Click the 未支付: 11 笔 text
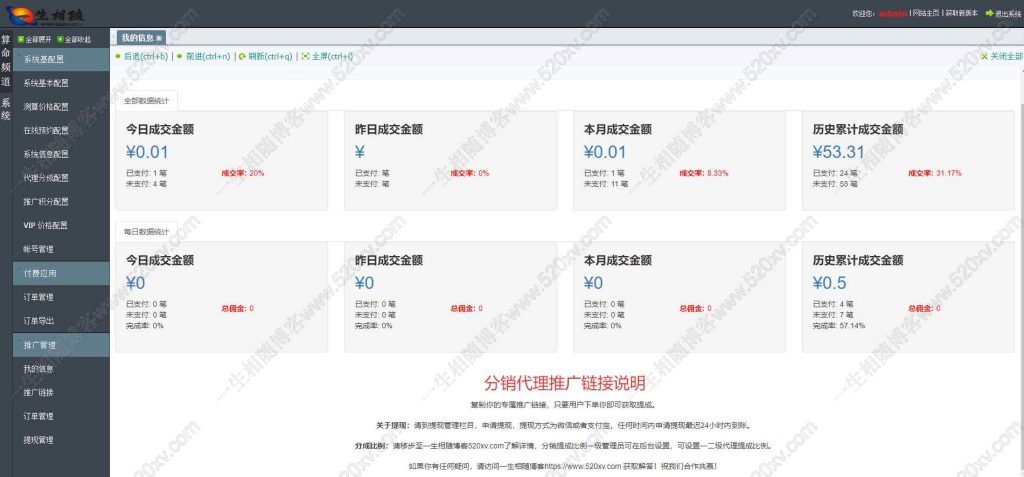 pyautogui.click(x=606, y=184)
